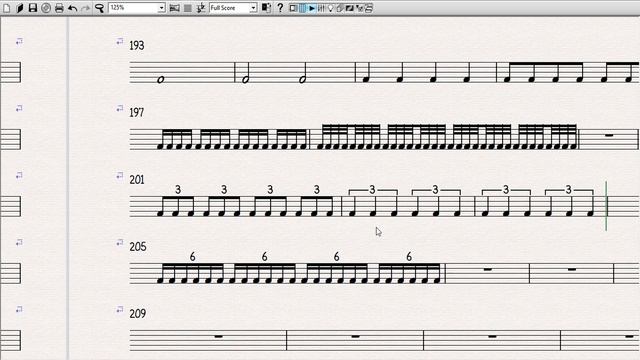640x360 pixels.
Task: Select the first whole rest in bar 206
Action: 487,269
